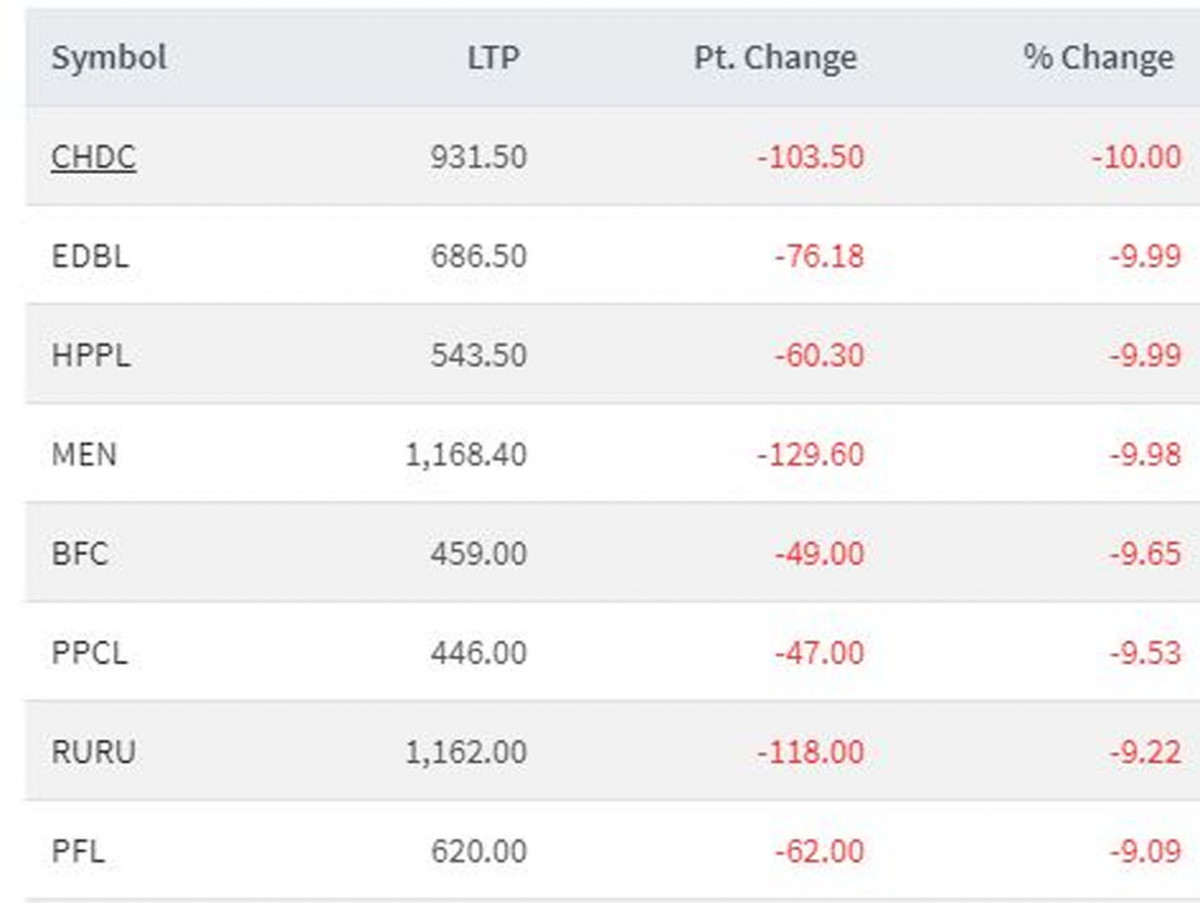Sort by the Pt. Change column header
The width and height of the screenshot is (1200, 903).
click(775, 57)
